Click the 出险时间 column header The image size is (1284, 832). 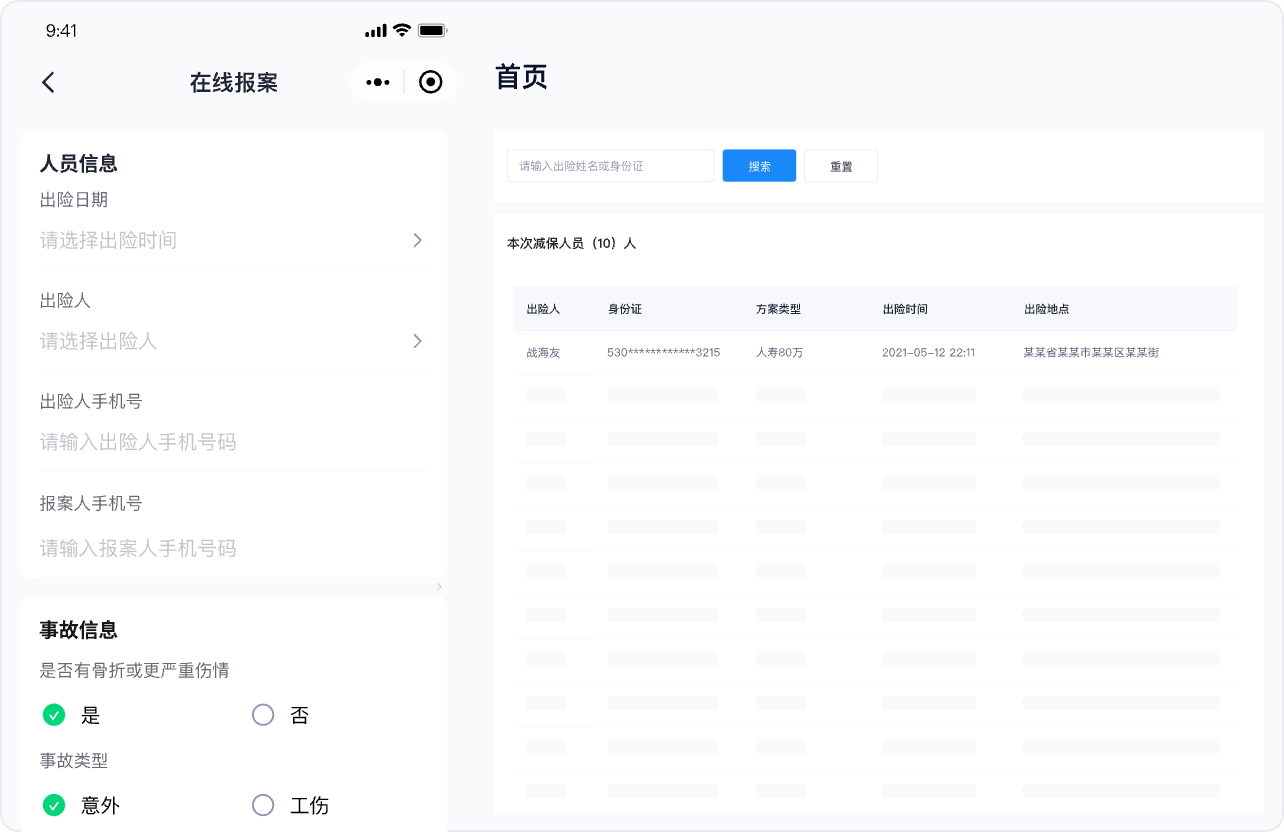tap(905, 309)
